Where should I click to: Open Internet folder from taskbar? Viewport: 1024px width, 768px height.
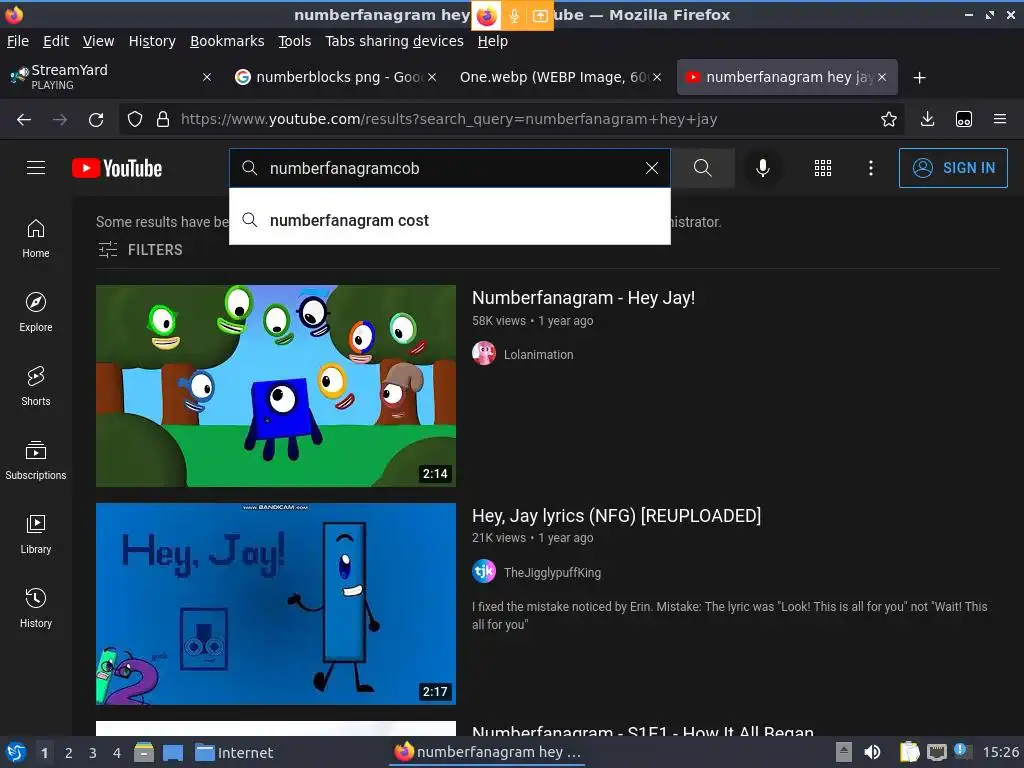click(x=234, y=753)
